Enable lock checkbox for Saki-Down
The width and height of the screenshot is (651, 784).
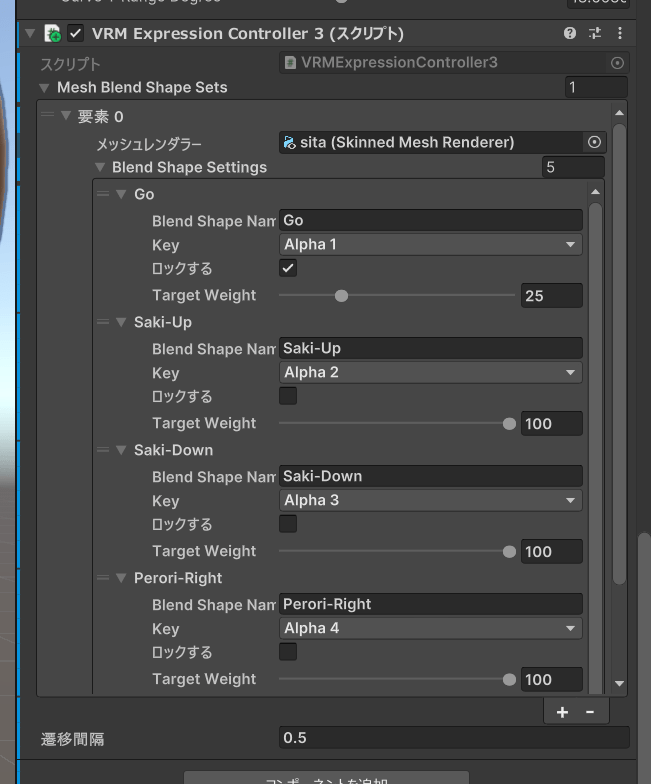(288, 524)
